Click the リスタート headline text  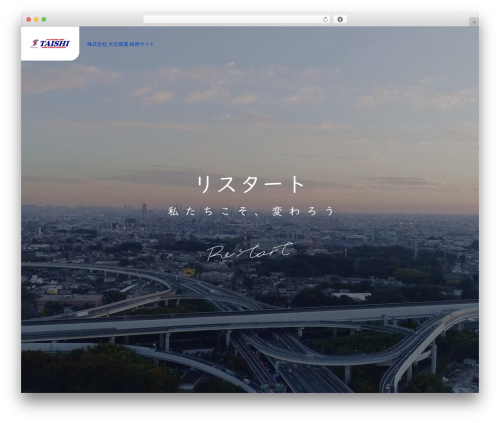[250, 184]
